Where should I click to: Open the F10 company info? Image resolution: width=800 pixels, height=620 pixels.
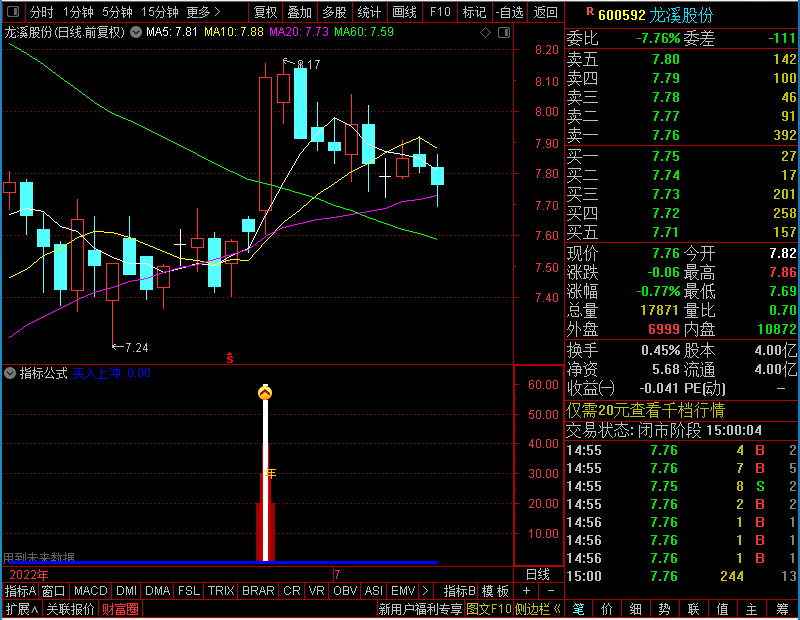click(440, 12)
